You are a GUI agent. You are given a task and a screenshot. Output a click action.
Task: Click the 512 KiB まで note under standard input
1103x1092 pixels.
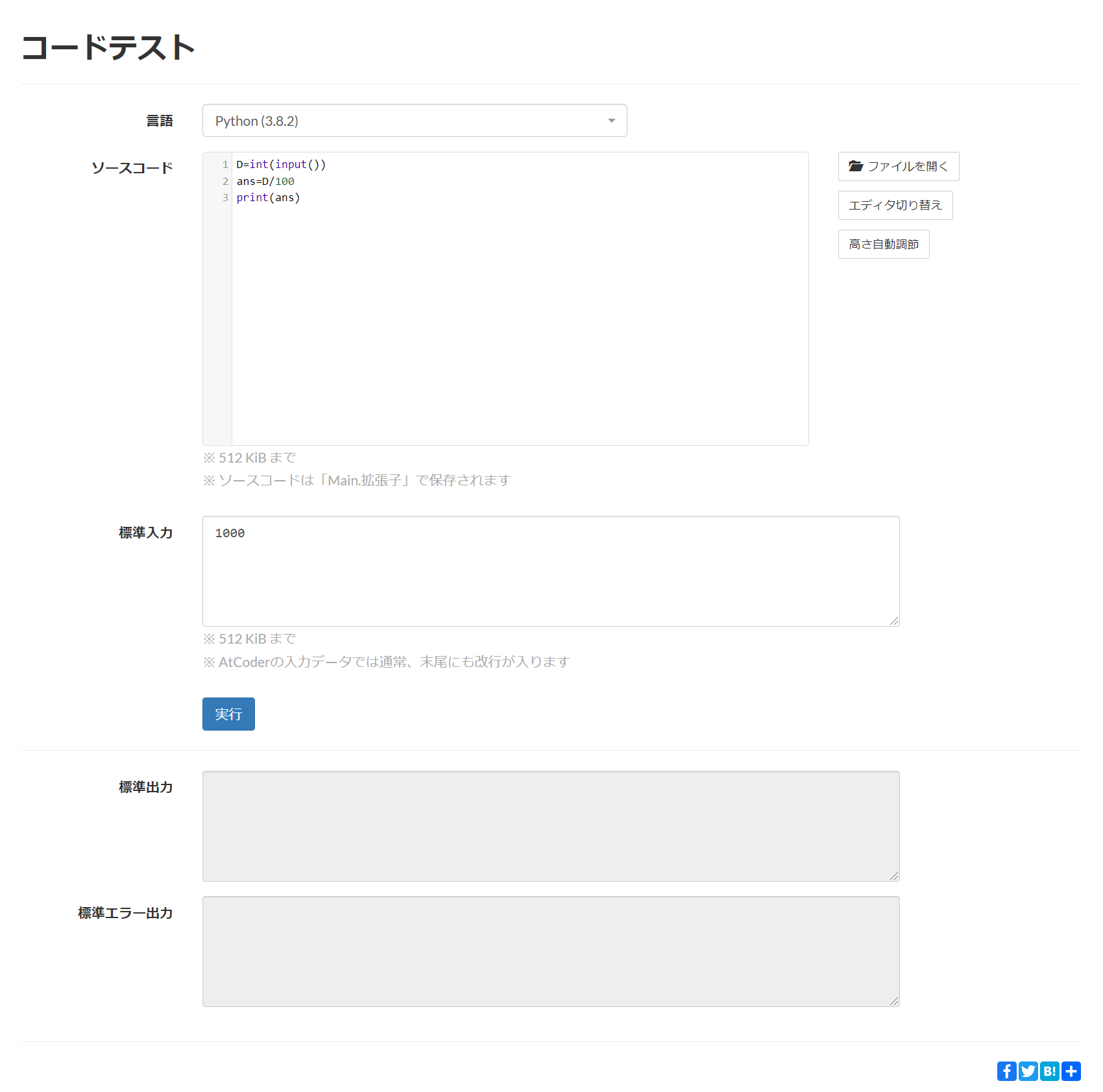[x=250, y=639]
